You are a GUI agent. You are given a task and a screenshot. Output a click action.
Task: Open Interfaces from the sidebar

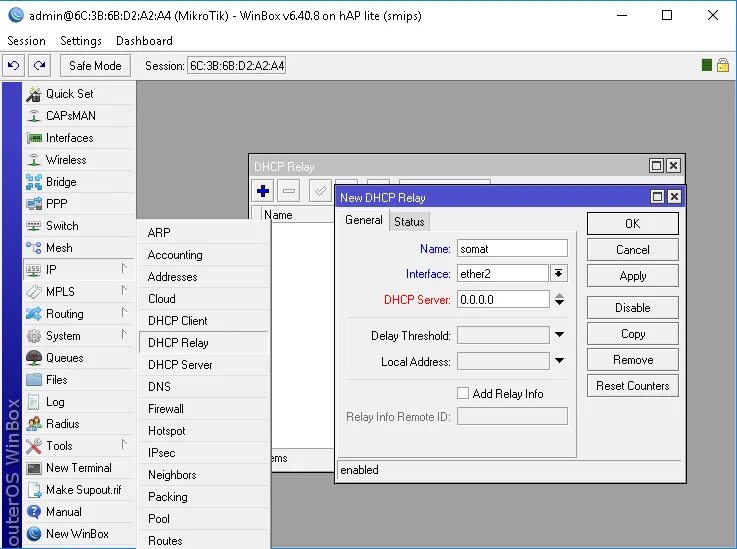point(79,138)
